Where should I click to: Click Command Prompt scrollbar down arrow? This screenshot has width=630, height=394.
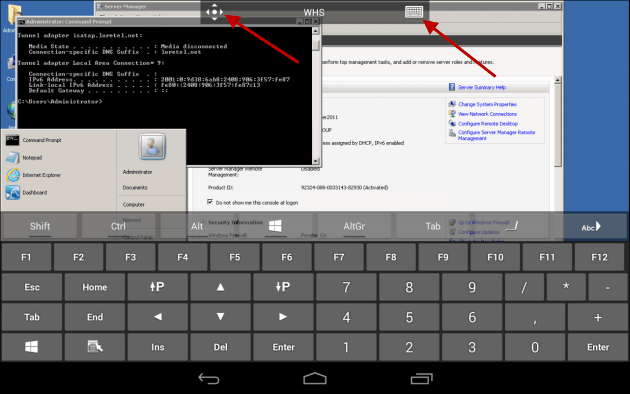pos(316,161)
